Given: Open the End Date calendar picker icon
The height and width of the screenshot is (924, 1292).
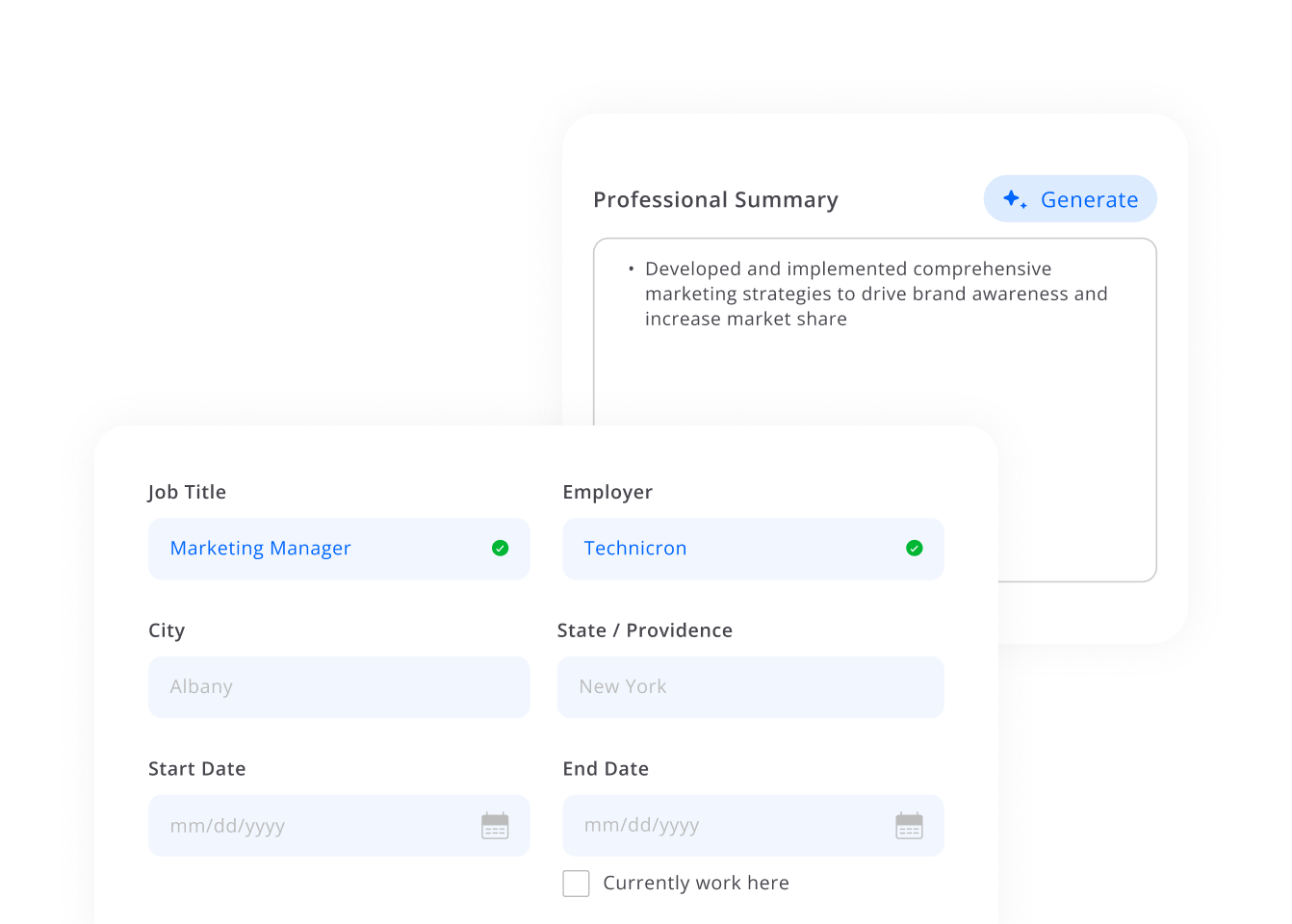Looking at the screenshot, I should tap(909, 826).
